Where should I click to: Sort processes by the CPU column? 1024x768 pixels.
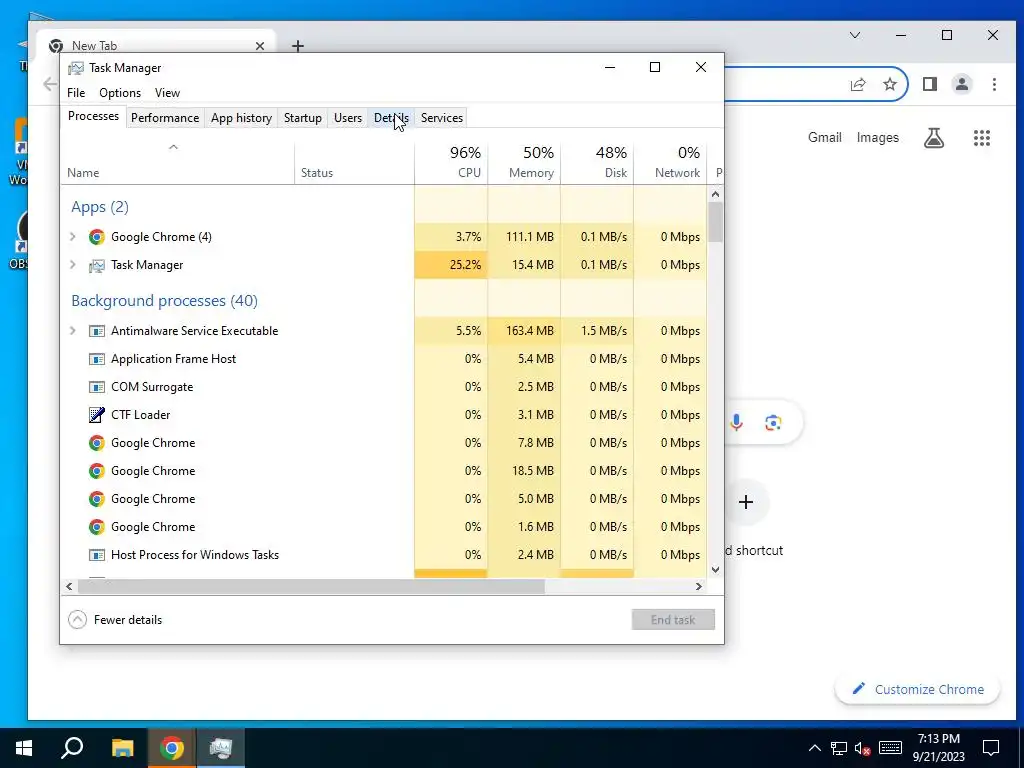click(451, 162)
